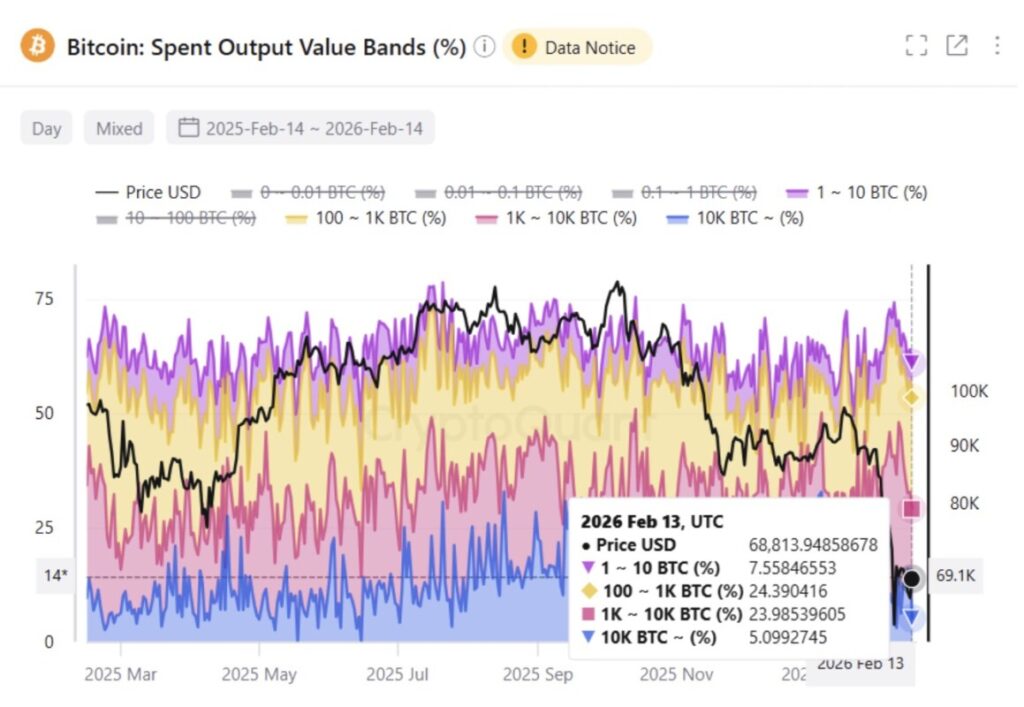
Task: Open the three-dot more options menu
Action: pos(997,45)
